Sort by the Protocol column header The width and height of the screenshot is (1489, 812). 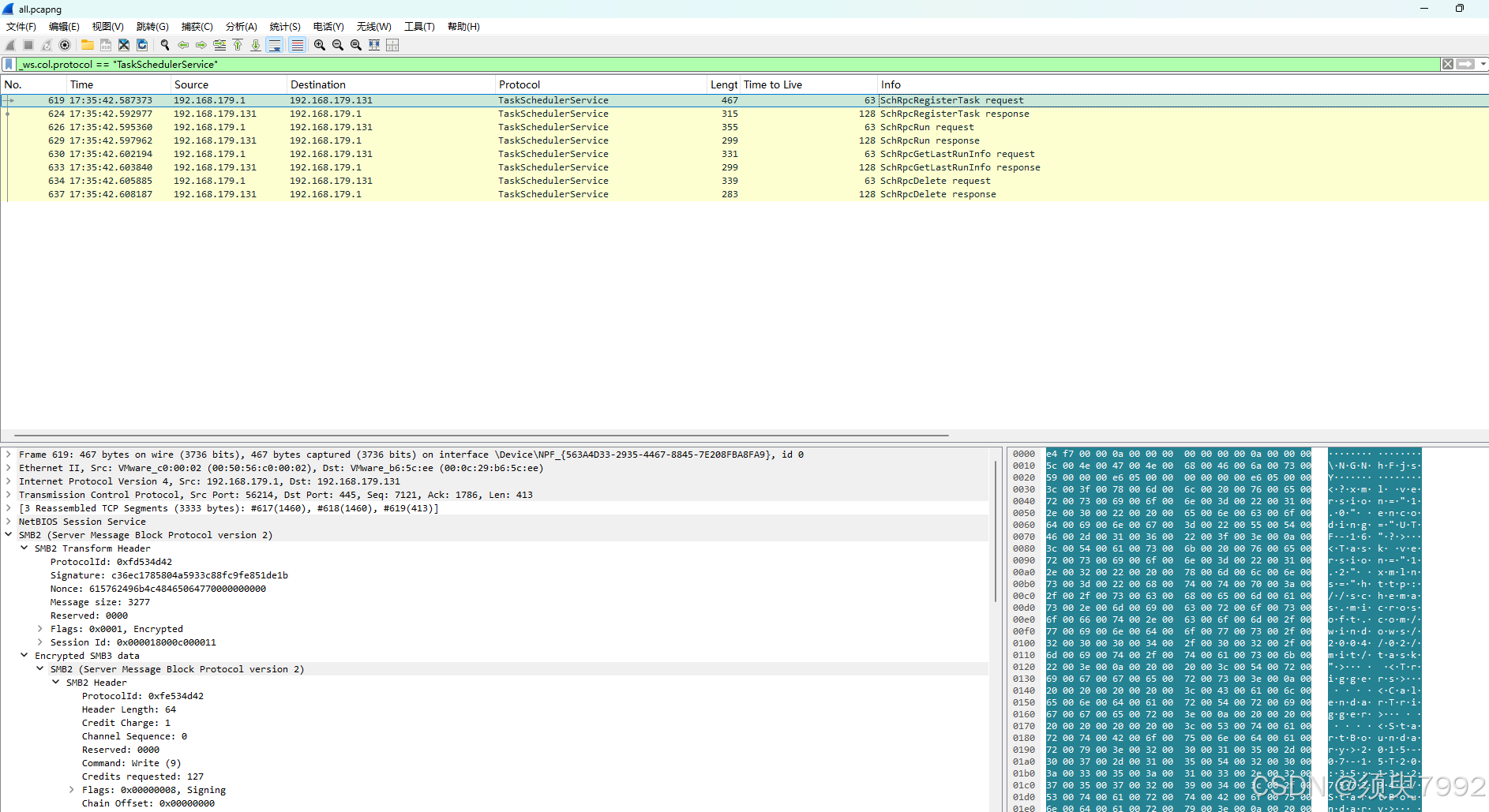[x=601, y=84]
